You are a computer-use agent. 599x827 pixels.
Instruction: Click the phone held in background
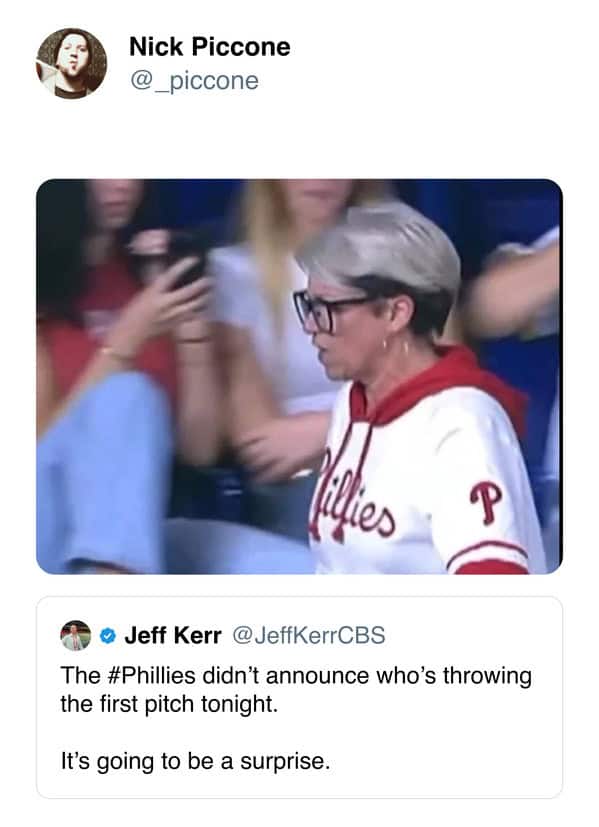pyautogui.click(x=183, y=258)
